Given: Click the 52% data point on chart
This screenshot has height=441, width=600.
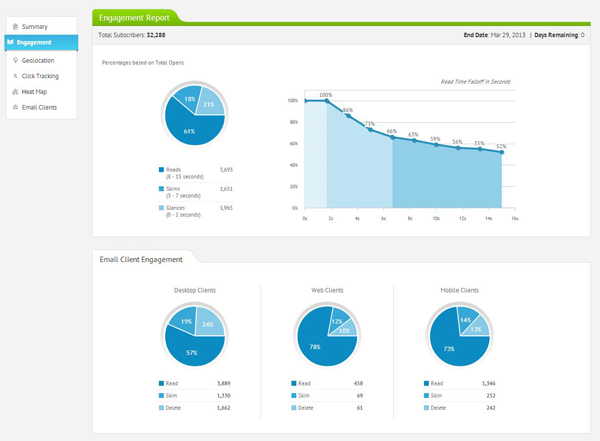Looking at the screenshot, I should coord(502,152).
